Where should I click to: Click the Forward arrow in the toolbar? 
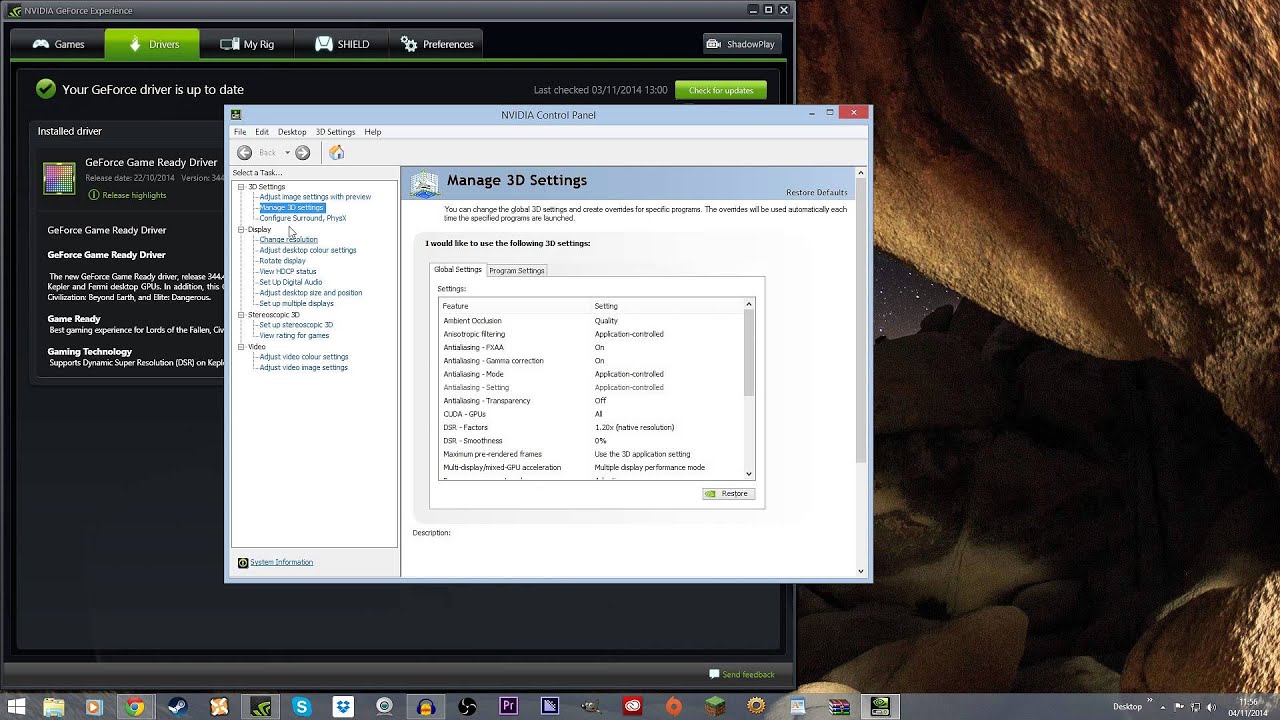point(302,152)
